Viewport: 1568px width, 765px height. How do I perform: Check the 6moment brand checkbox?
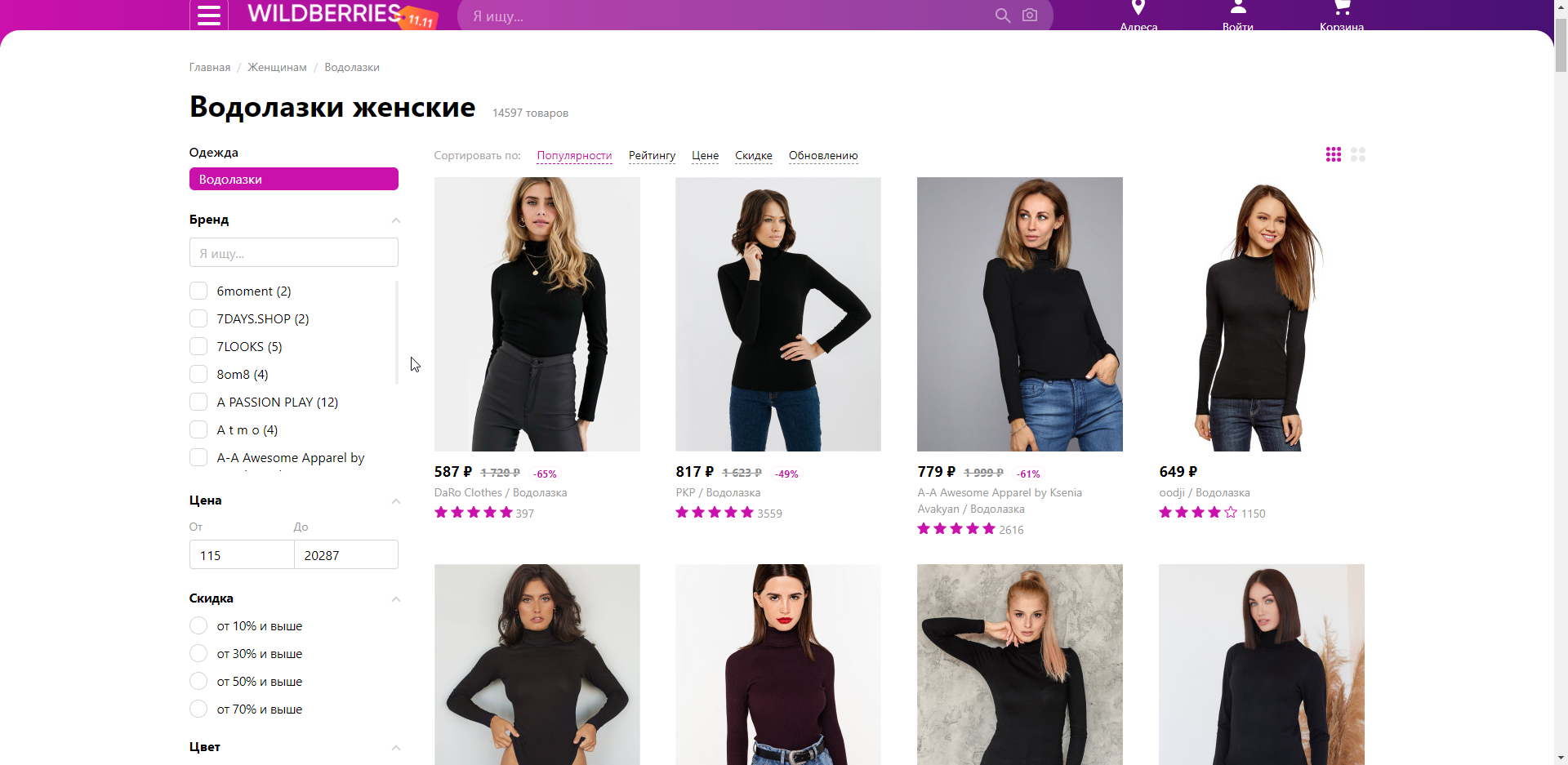tap(198, 291)
